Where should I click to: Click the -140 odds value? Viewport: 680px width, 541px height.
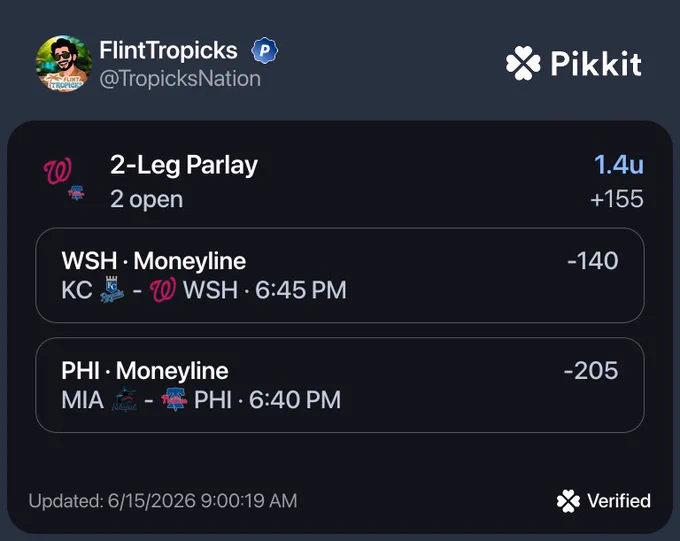592,261
